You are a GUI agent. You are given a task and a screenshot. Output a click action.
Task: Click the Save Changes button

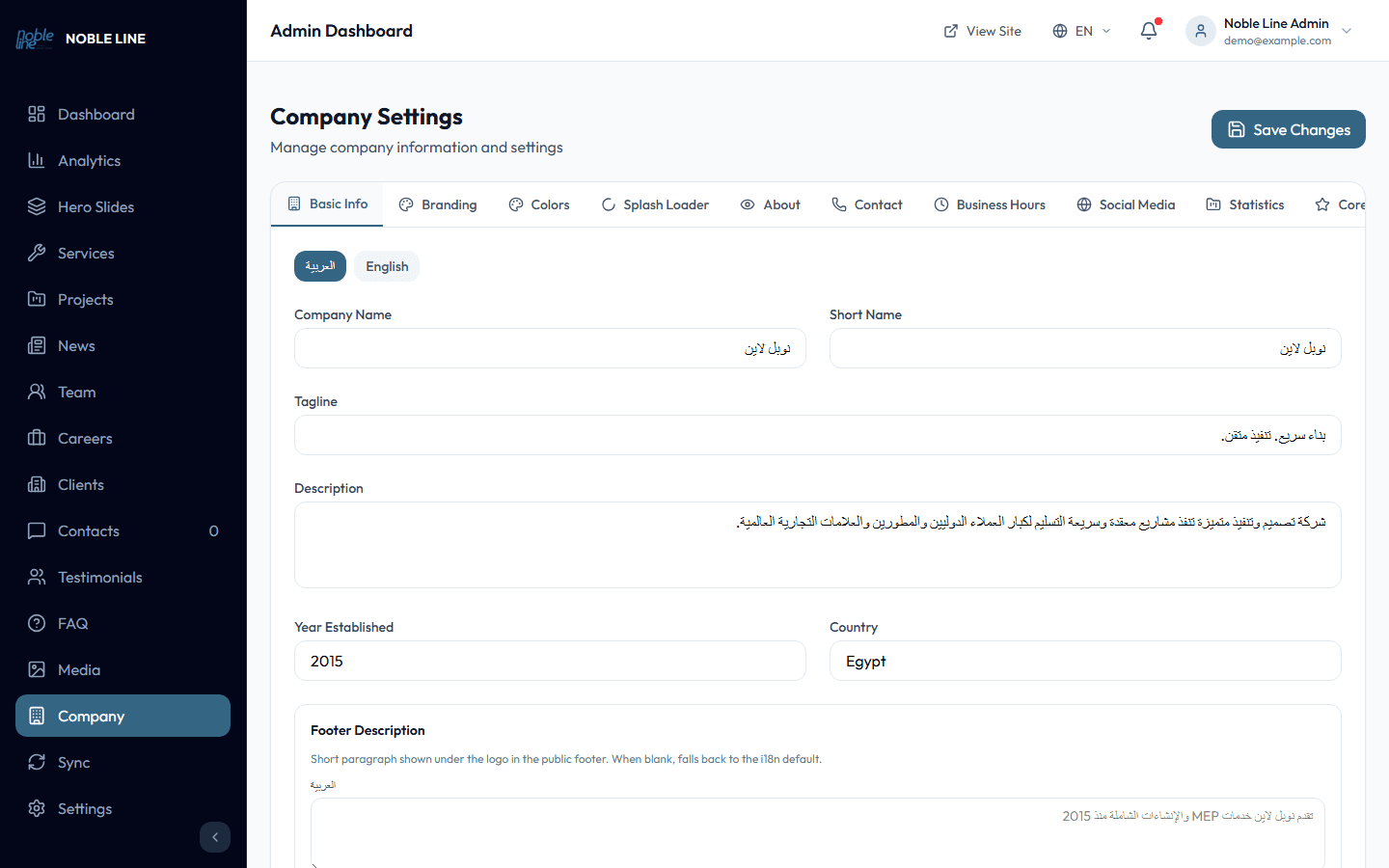(1289, 129)
